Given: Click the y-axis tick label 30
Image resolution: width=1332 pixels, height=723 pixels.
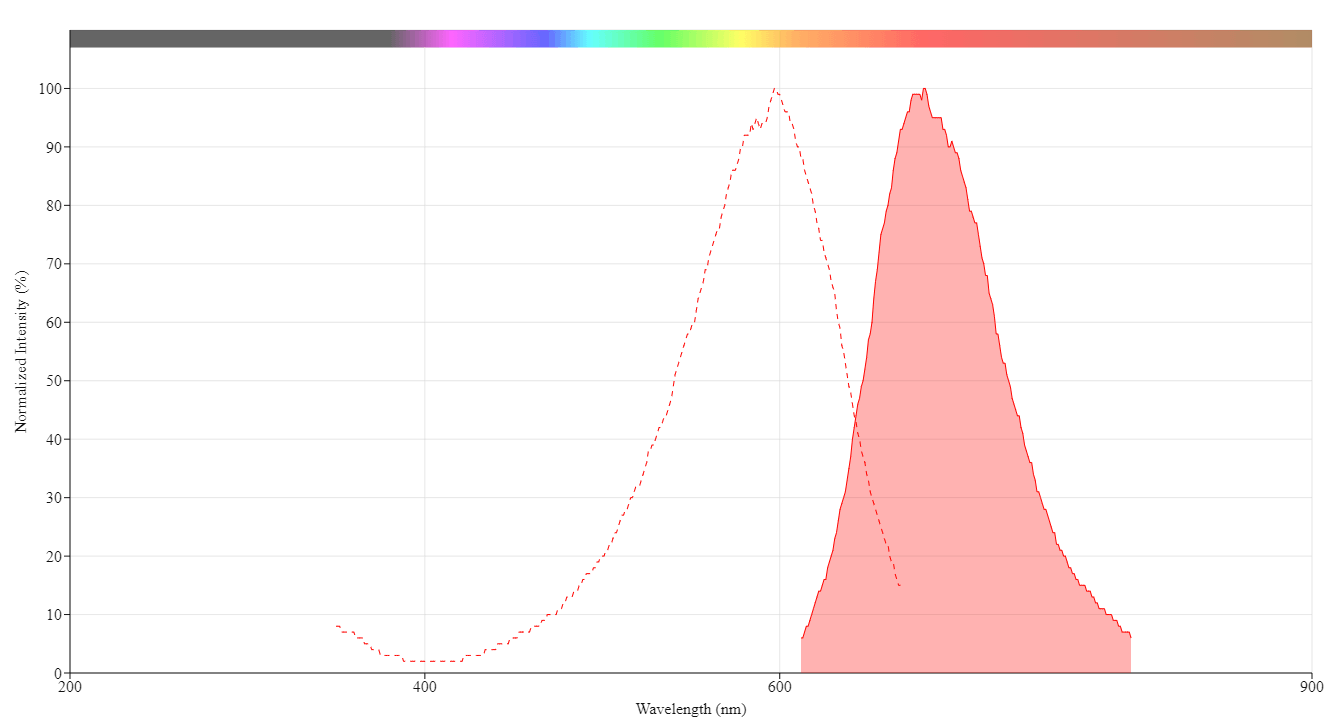Looking at the screenshot, I should click(54, 498).
